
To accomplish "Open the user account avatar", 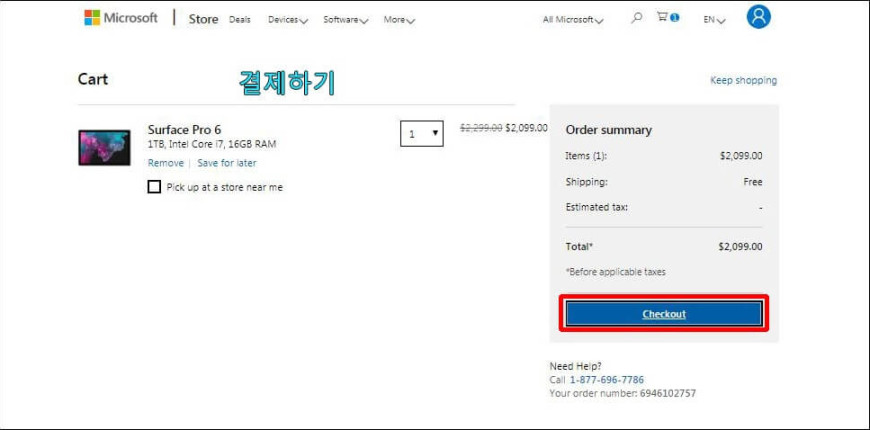I will [x=758, y=17].
